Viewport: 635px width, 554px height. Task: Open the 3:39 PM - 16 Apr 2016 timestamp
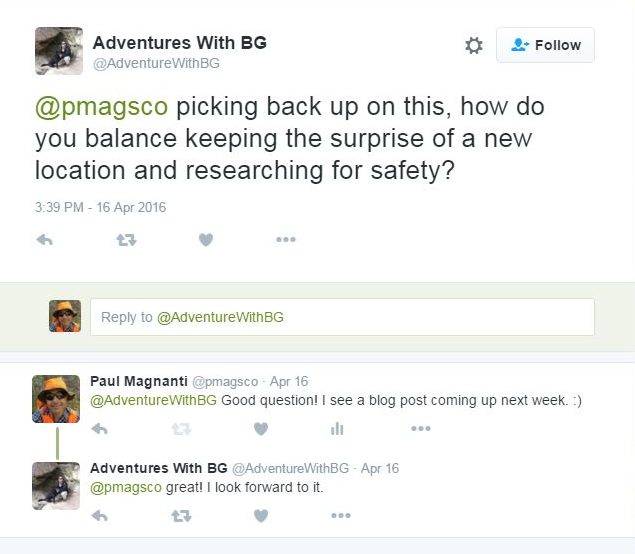point(100,208)
